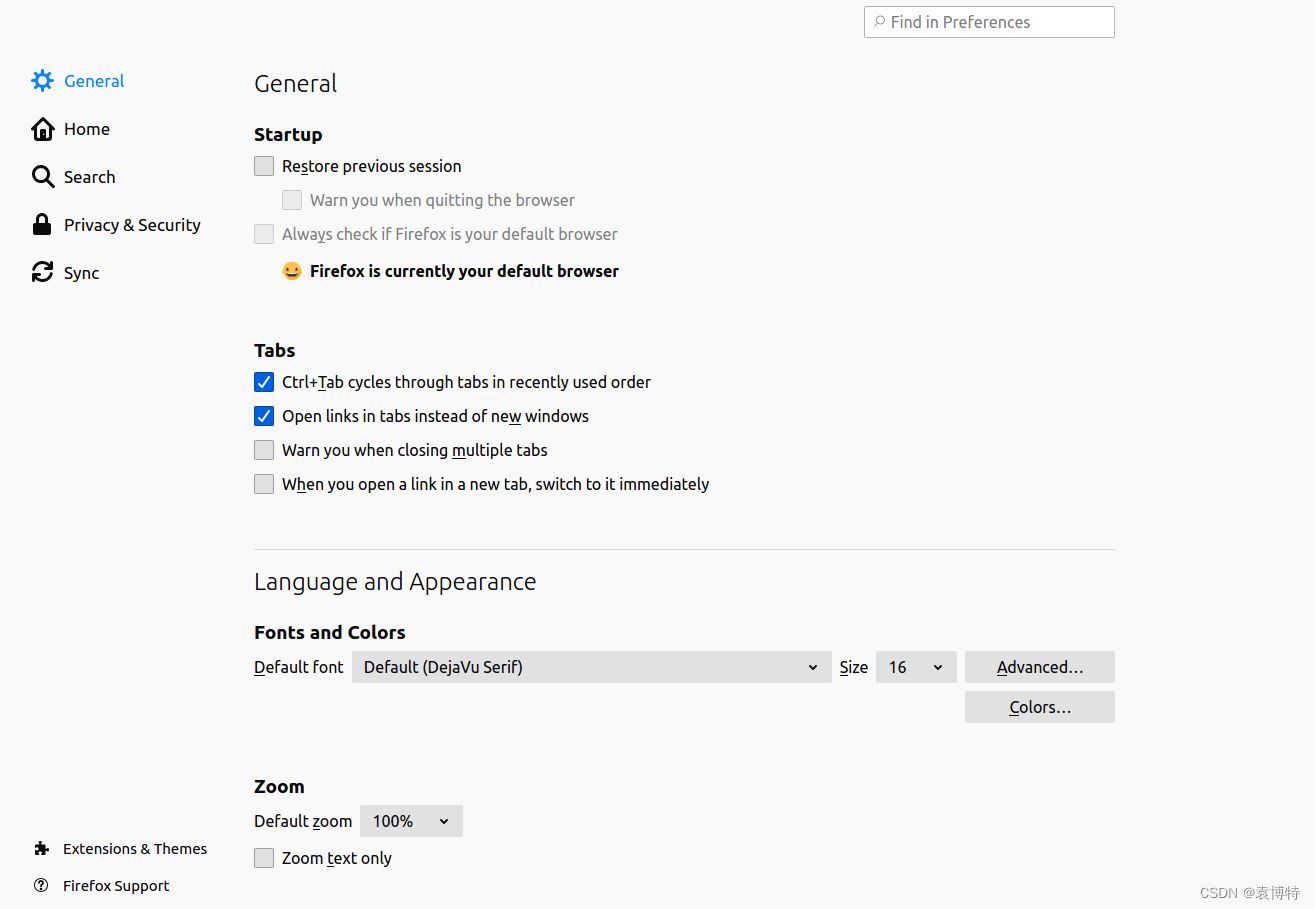Click the Zoom section heading

point(279,786)
